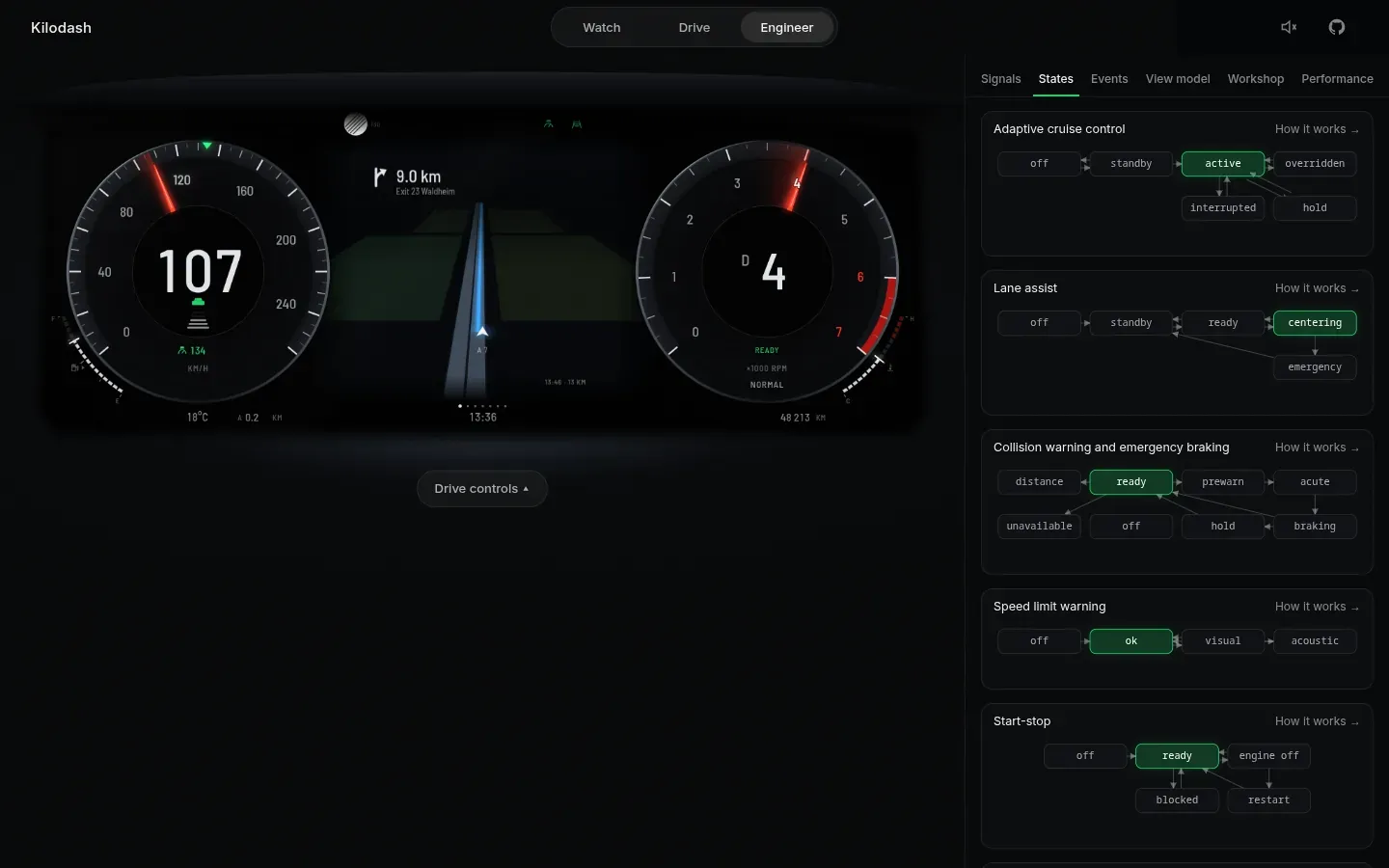This screenshot has width=1389, height=868.
Task: Click the fuel pump icon by the fuel gauge
Action: coord(74,367)
